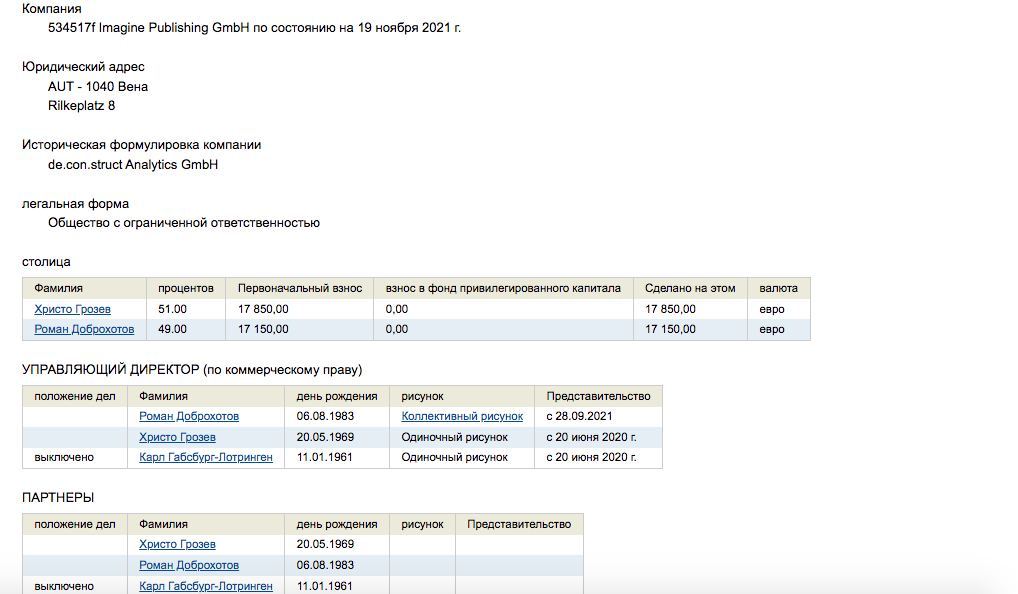Click 'евро' in capital-table Роман Доброхотов row
Viewport: 1018px width, 594px height.
772,329
